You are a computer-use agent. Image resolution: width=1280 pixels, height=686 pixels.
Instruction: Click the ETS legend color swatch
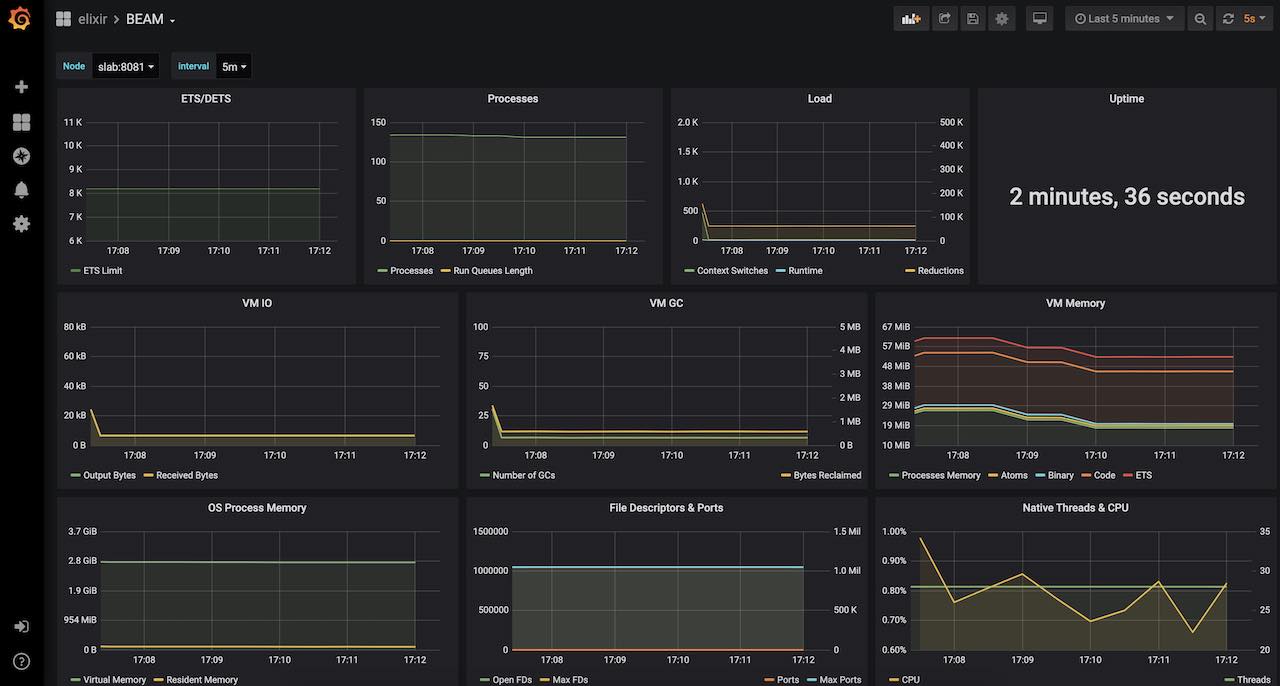coord(1127,476)
